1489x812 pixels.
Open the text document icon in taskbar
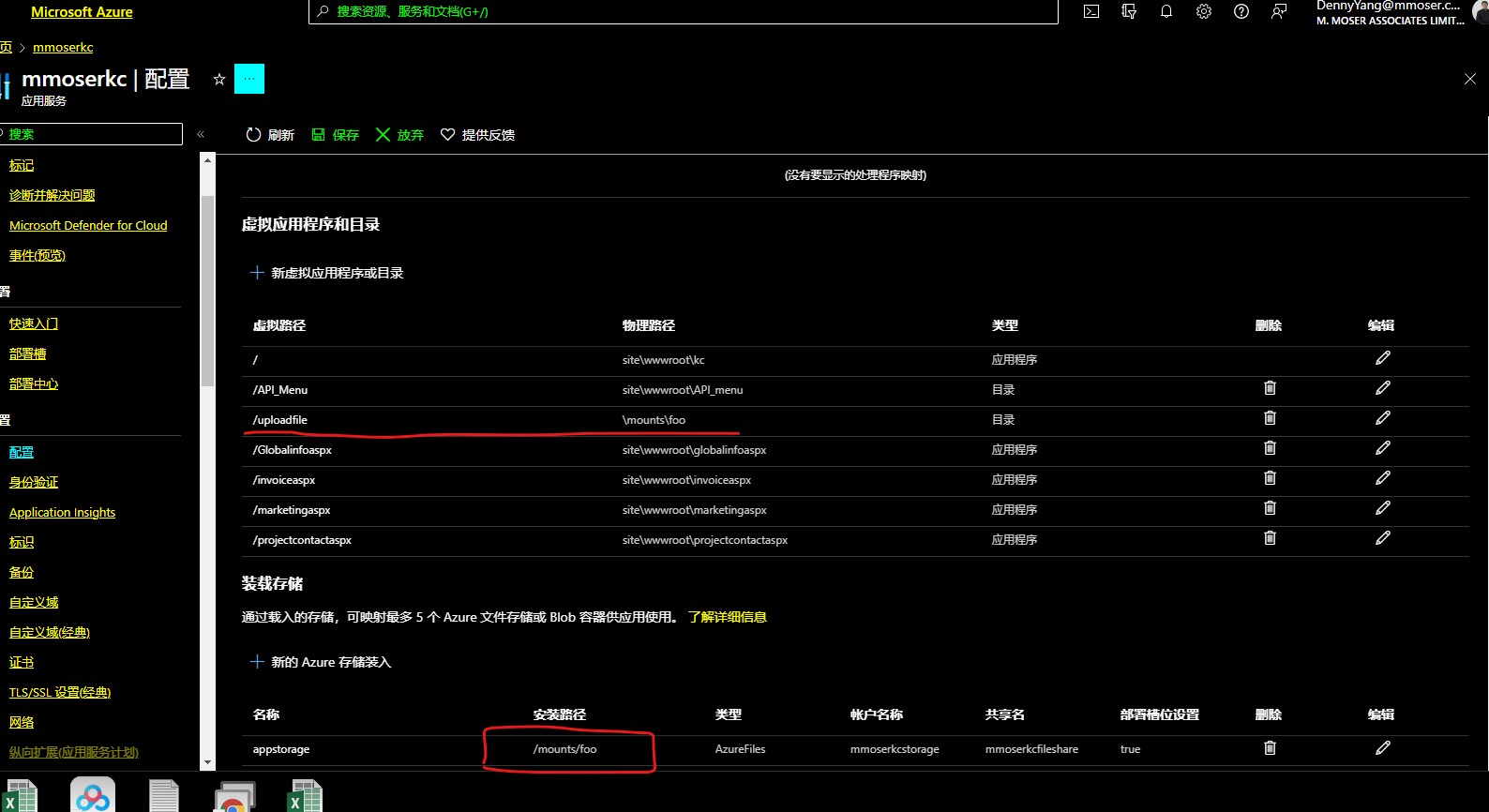(x=164, y=796)
